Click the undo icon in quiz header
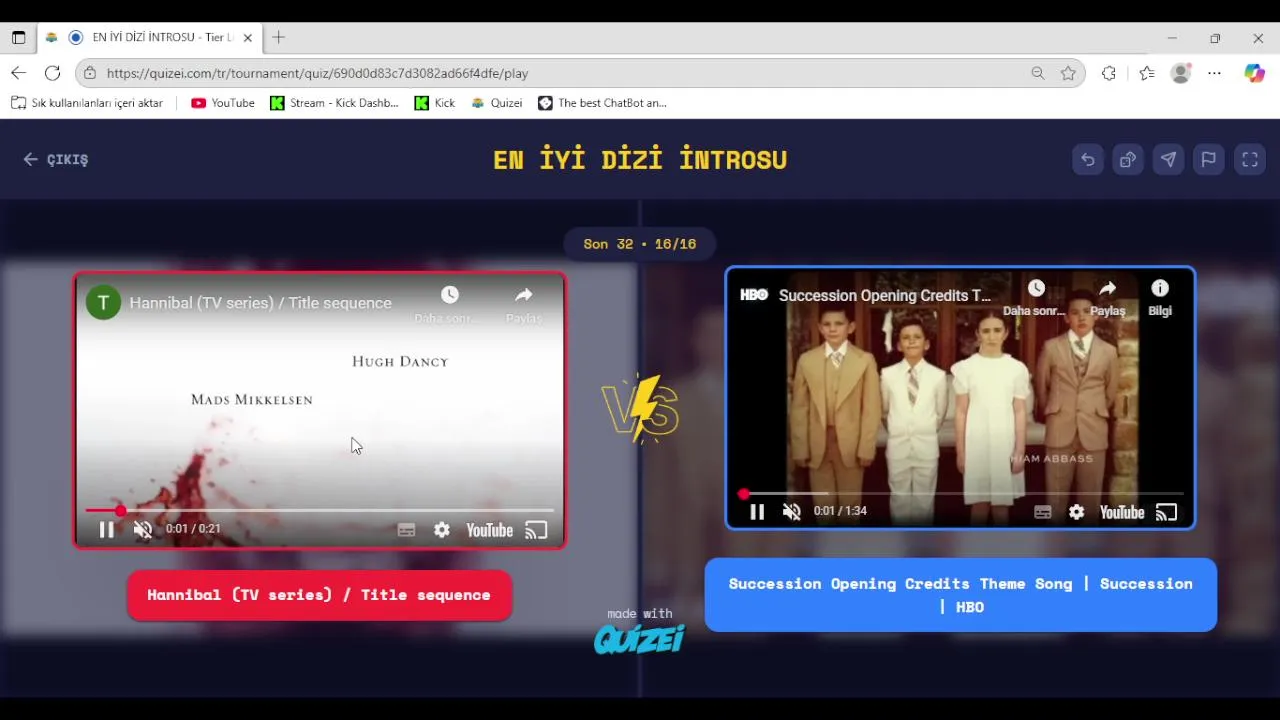Viewport: 1280px width, 720px height. coord(1088,160)
